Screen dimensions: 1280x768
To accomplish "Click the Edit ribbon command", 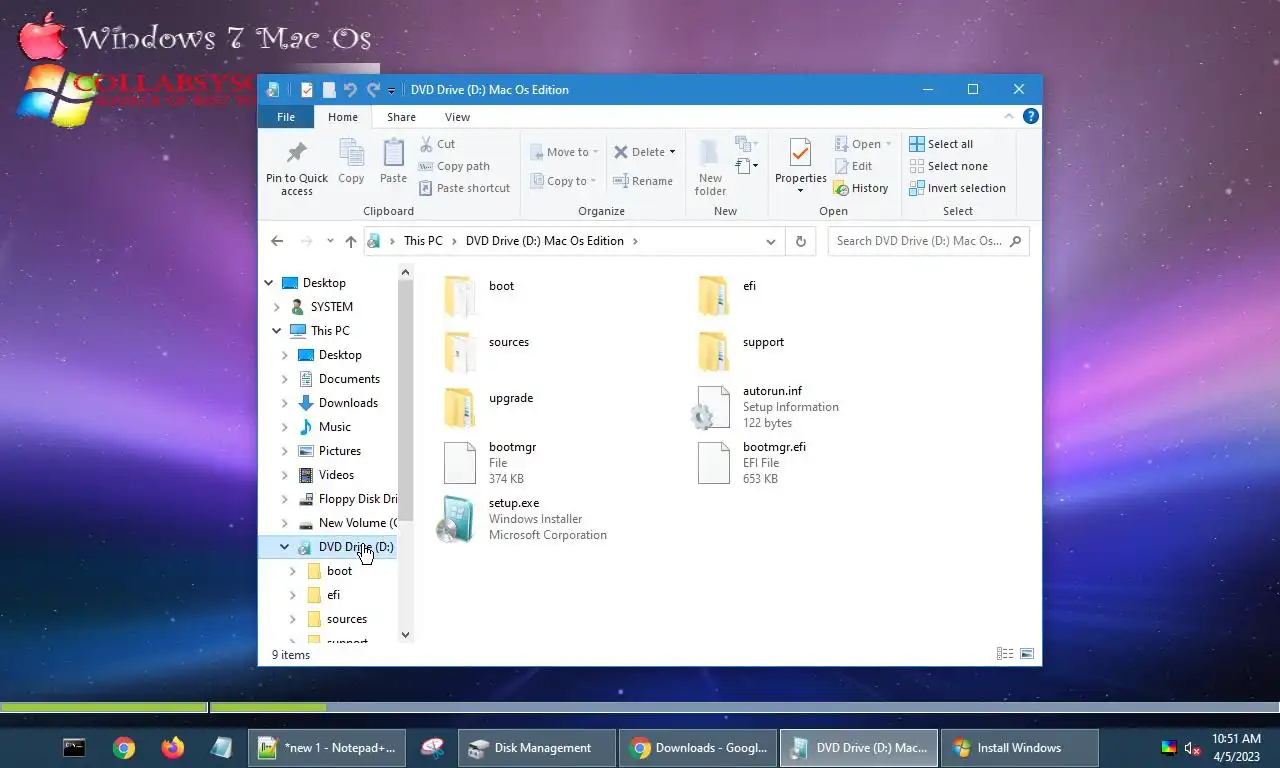I will pos(852,166).
